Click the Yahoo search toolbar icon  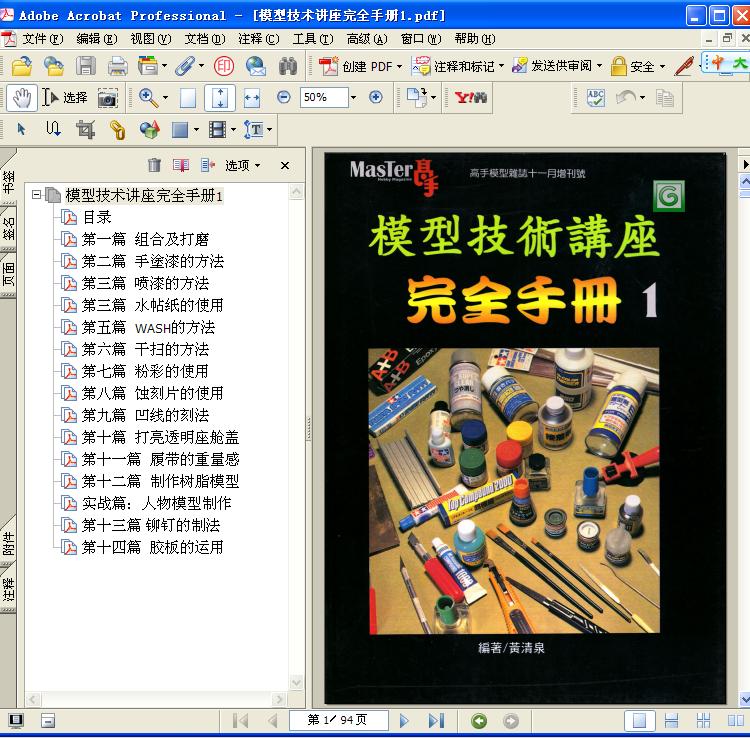coord(471,98)
